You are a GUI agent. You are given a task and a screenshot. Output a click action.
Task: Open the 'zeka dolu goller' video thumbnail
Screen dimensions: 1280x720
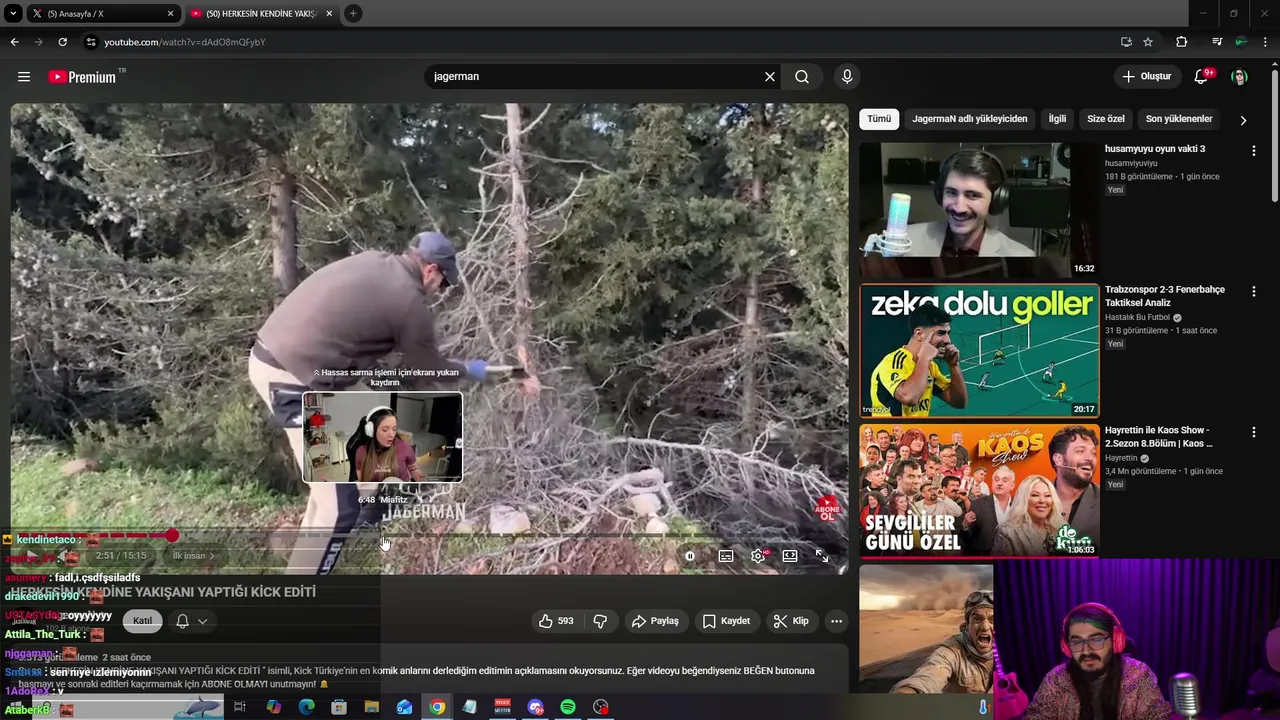click(979, 350)
